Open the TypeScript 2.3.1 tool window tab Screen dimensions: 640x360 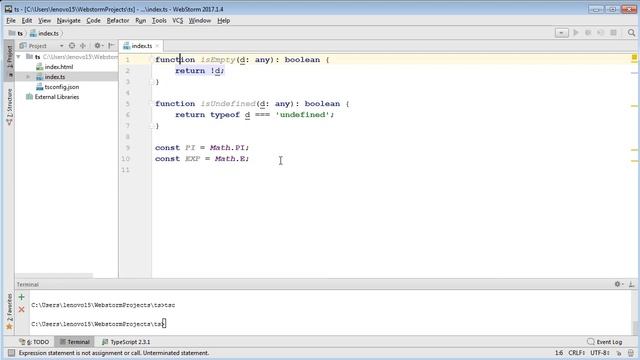pyautogui.click(x=126, y=342)
